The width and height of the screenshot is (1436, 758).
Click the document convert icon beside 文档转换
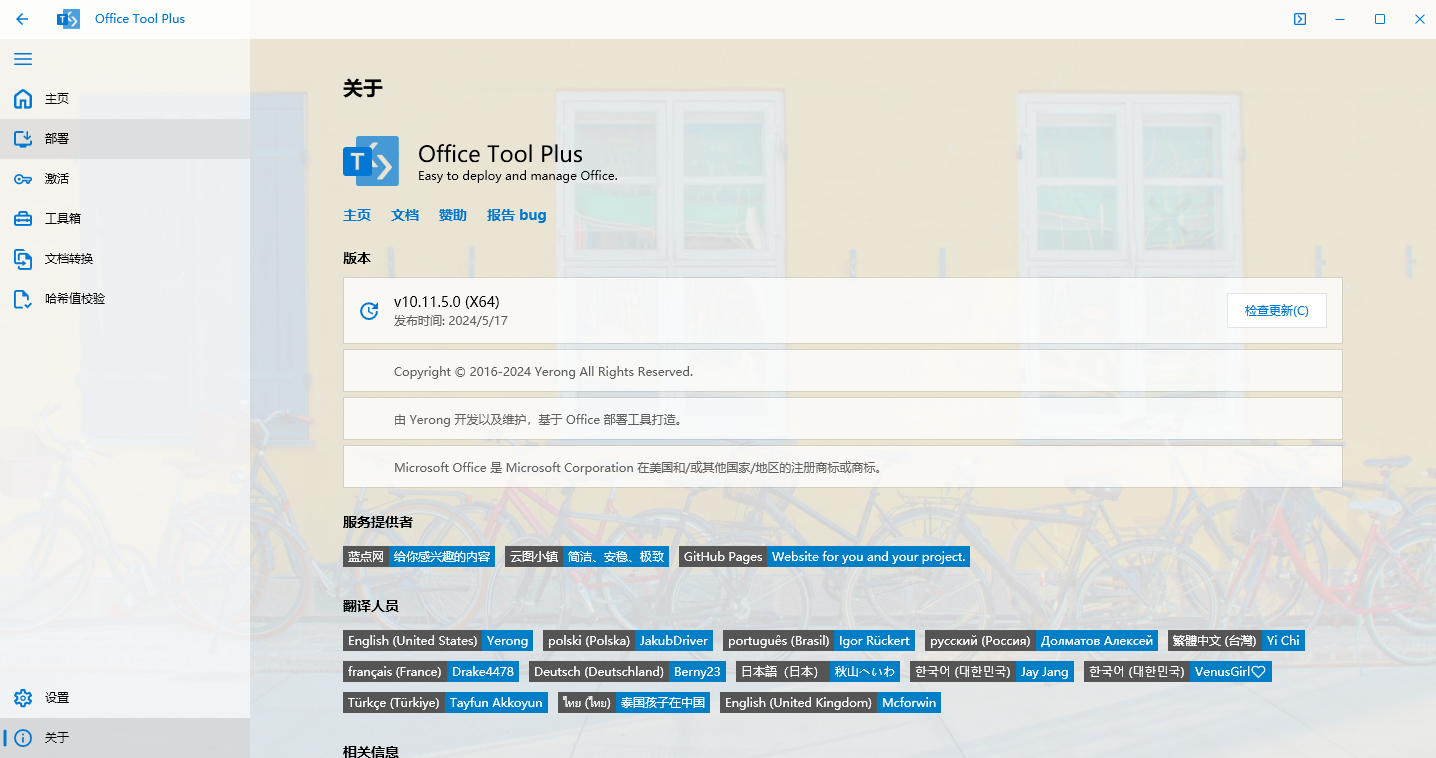23,259
